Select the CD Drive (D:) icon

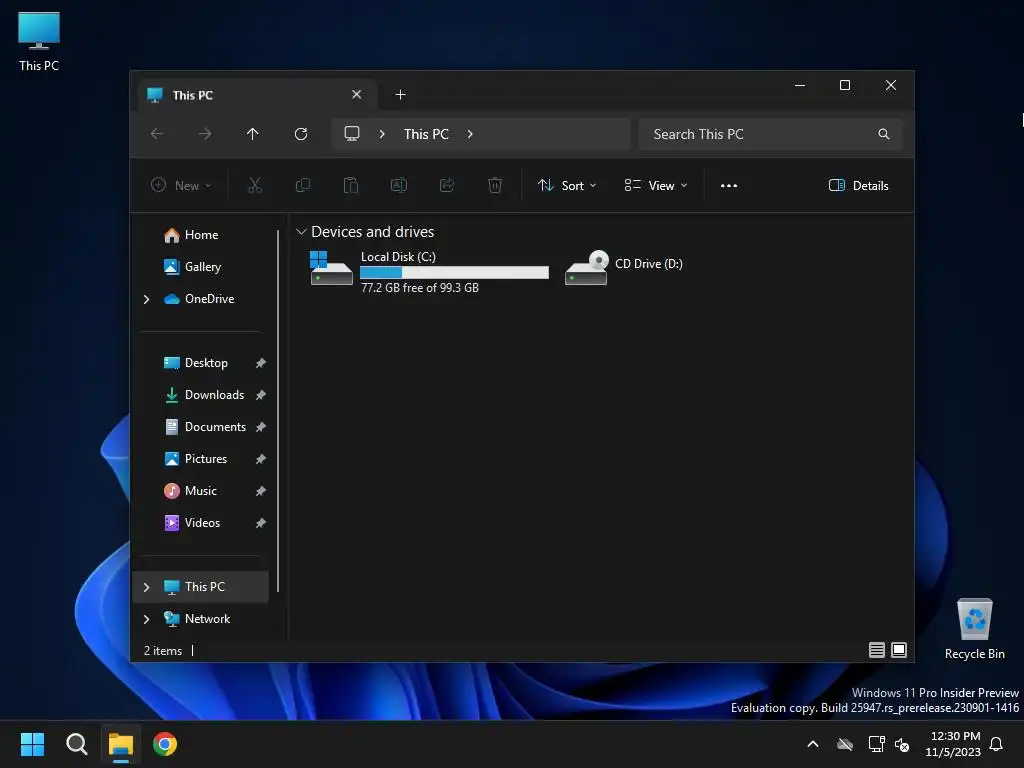pyautogui.click(x=586, y=268)
